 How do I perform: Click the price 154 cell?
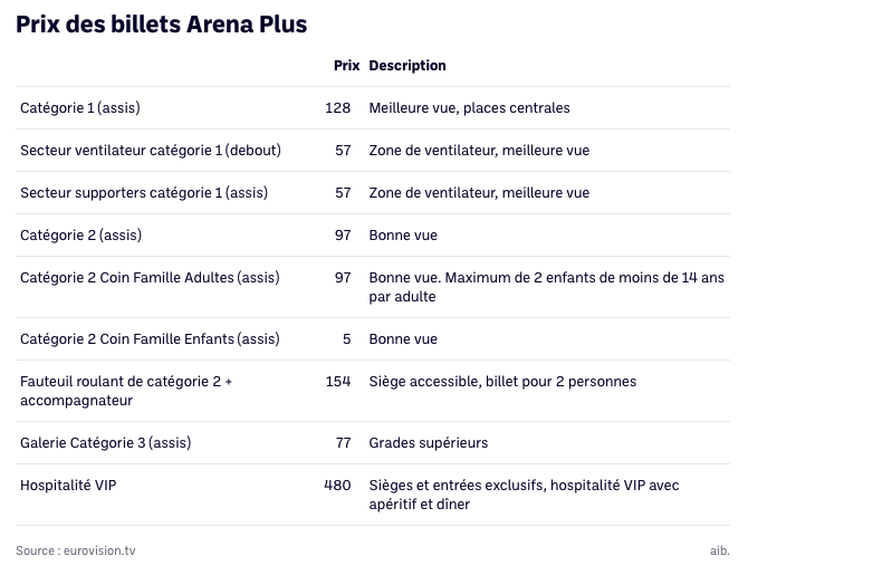[x=338, y=381]
